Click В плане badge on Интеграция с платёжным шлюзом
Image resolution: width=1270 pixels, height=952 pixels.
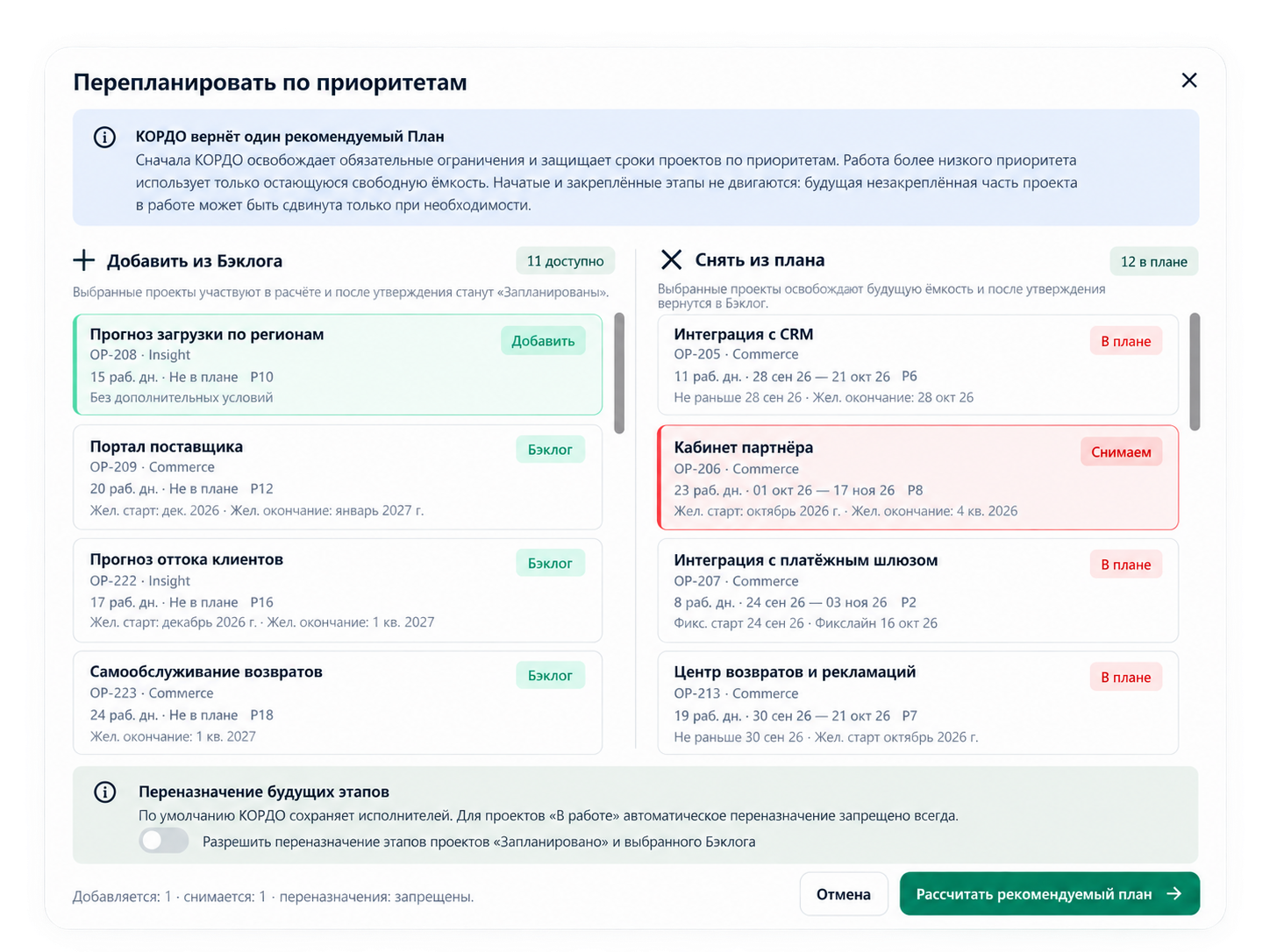coord(1126,565)
